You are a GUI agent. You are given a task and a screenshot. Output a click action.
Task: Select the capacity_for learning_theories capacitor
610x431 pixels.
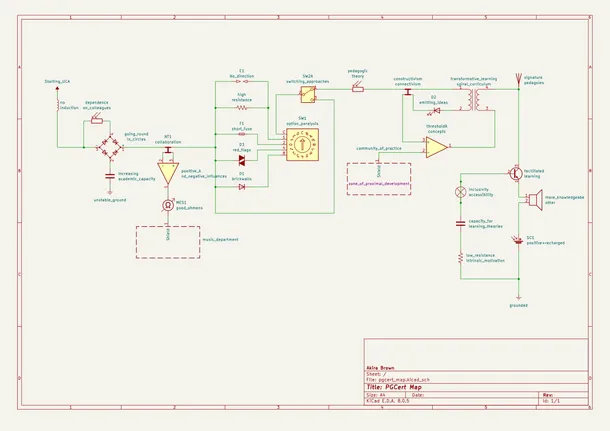click(461, 222)
